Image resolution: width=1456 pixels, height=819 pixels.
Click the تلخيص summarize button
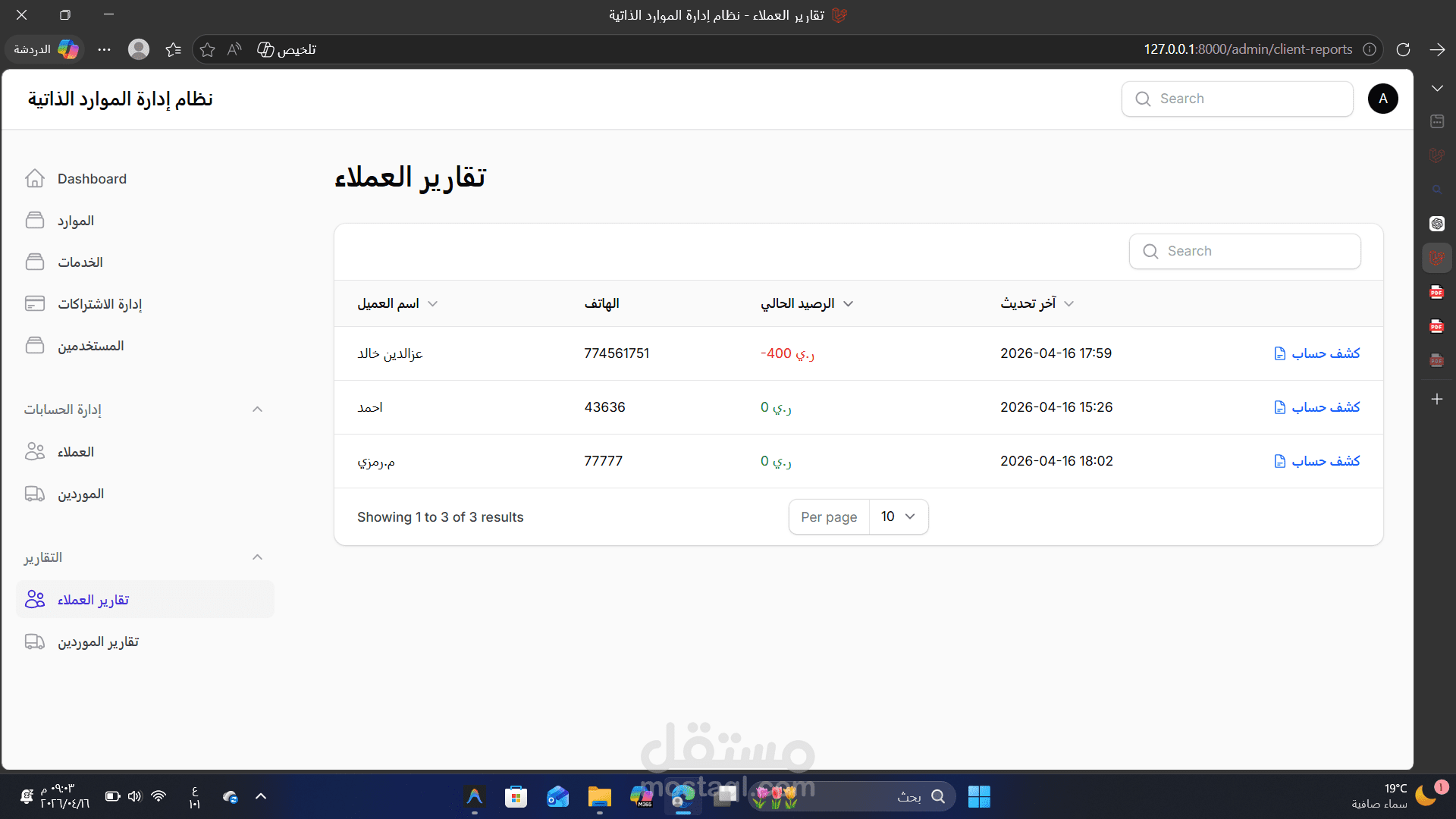(287, 49)
